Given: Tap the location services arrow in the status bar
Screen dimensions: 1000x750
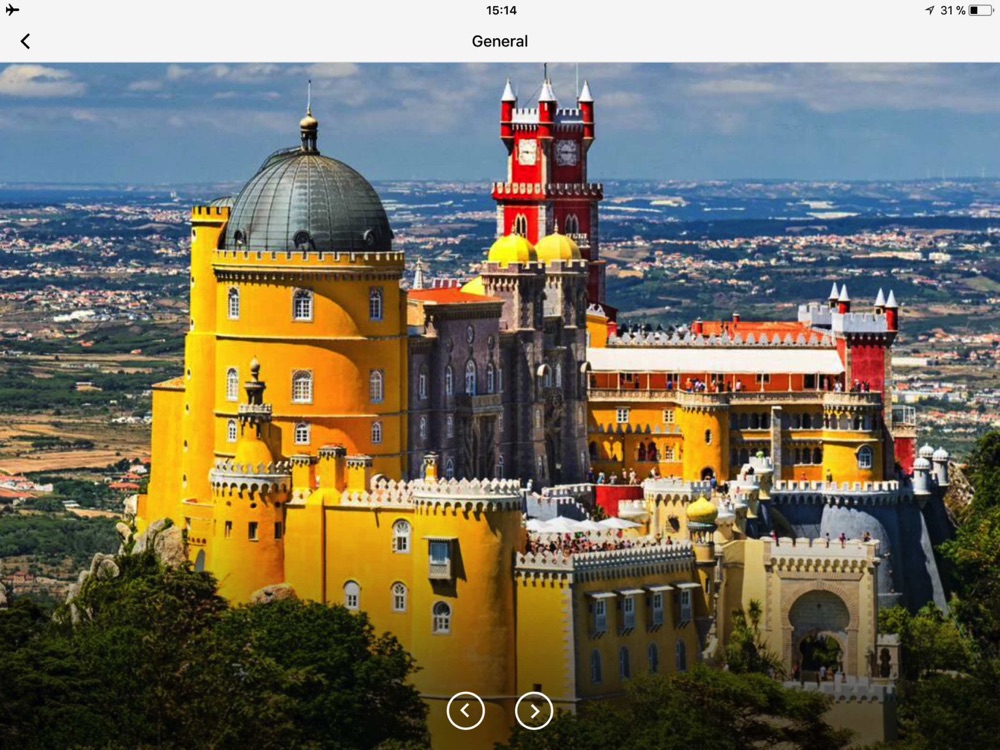Looking at the screenshot, I should click(929, 10).
